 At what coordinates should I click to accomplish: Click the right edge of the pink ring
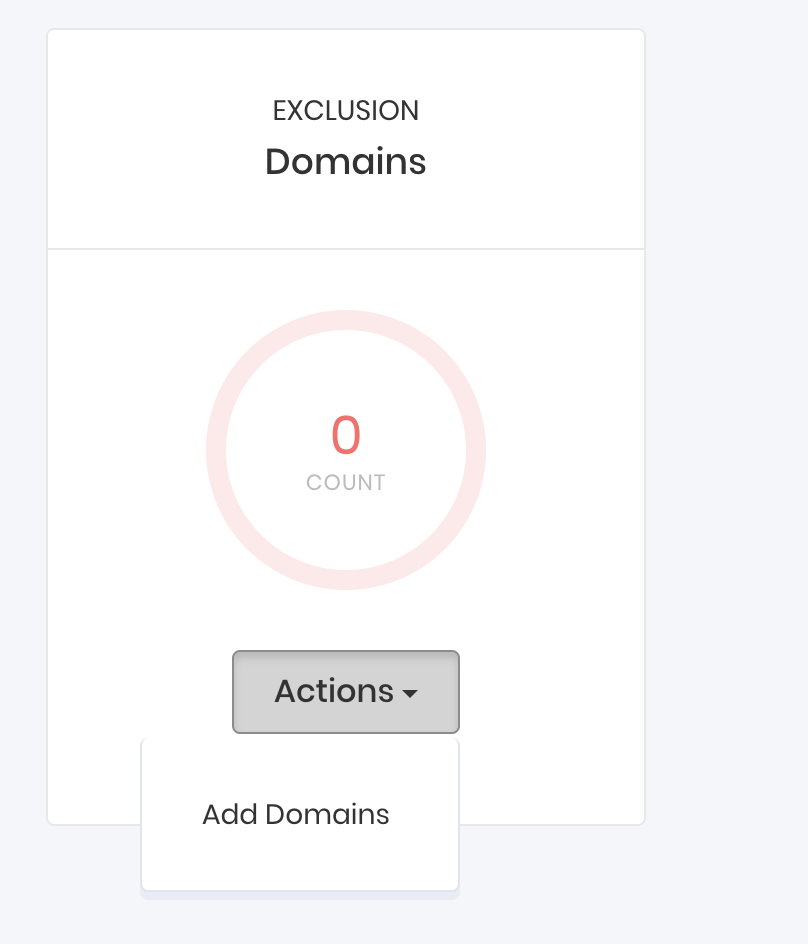pos(476,450)
